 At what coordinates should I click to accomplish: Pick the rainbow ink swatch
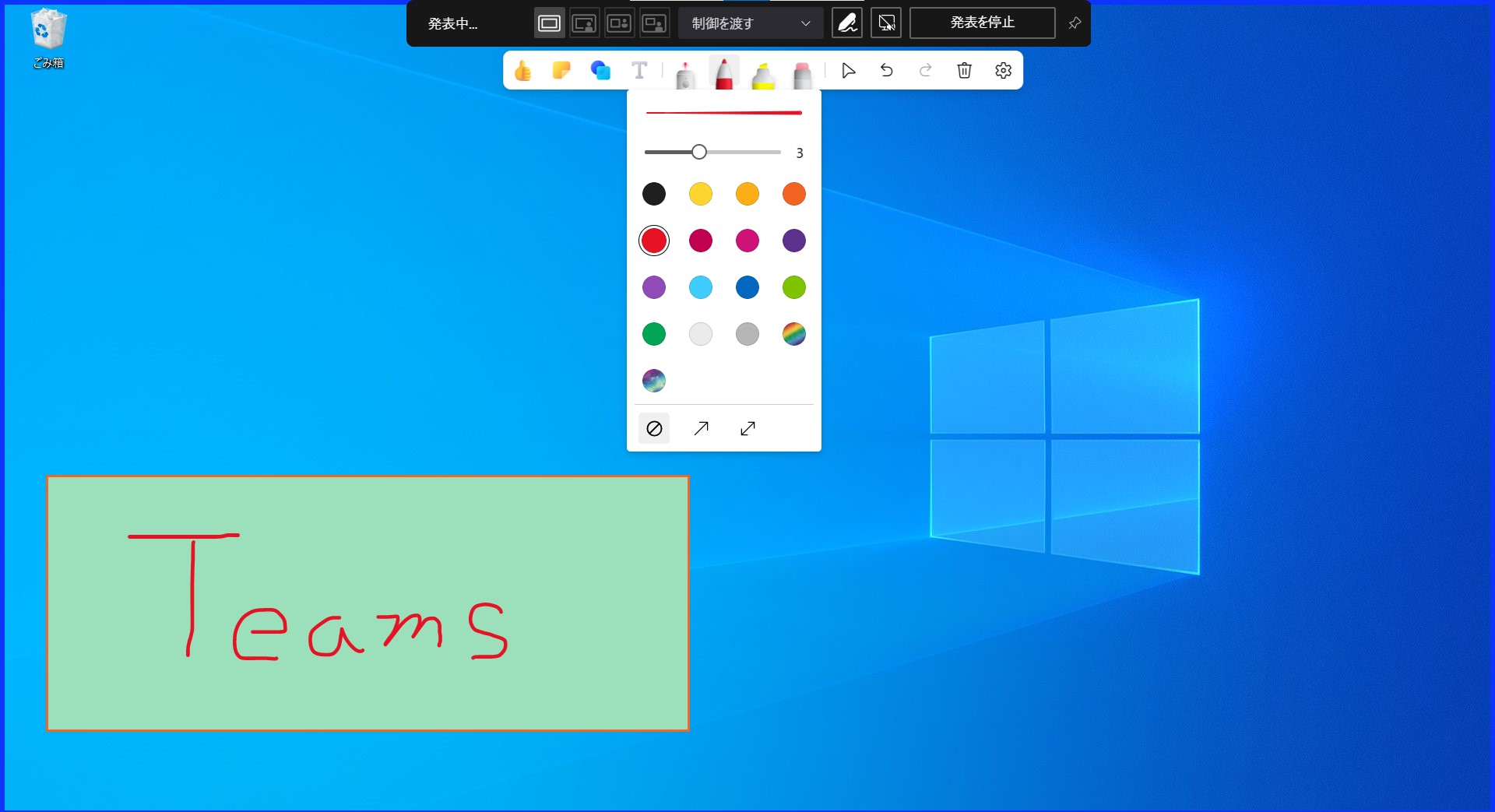pos(794,334)
